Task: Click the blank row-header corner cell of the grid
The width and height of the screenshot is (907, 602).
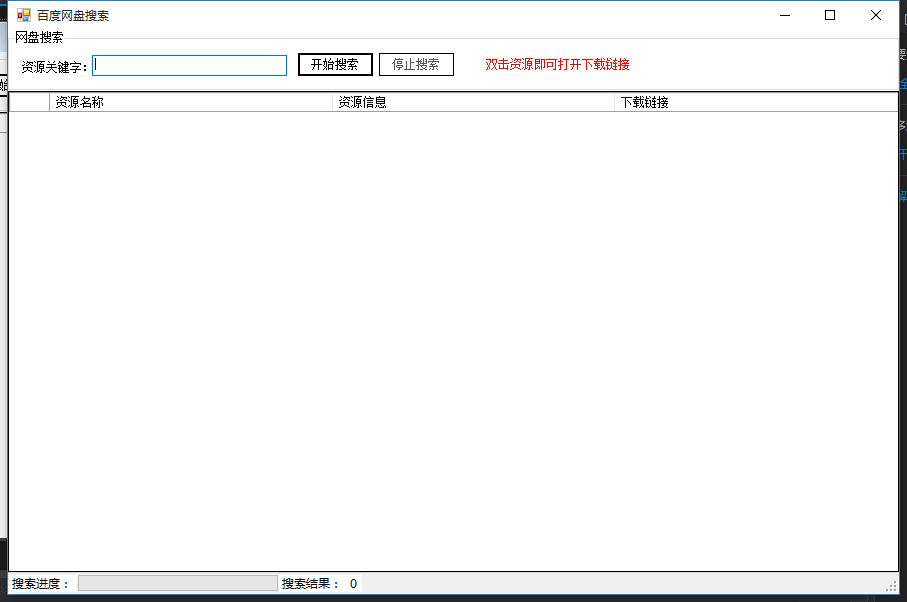Action: pos(30,102)
